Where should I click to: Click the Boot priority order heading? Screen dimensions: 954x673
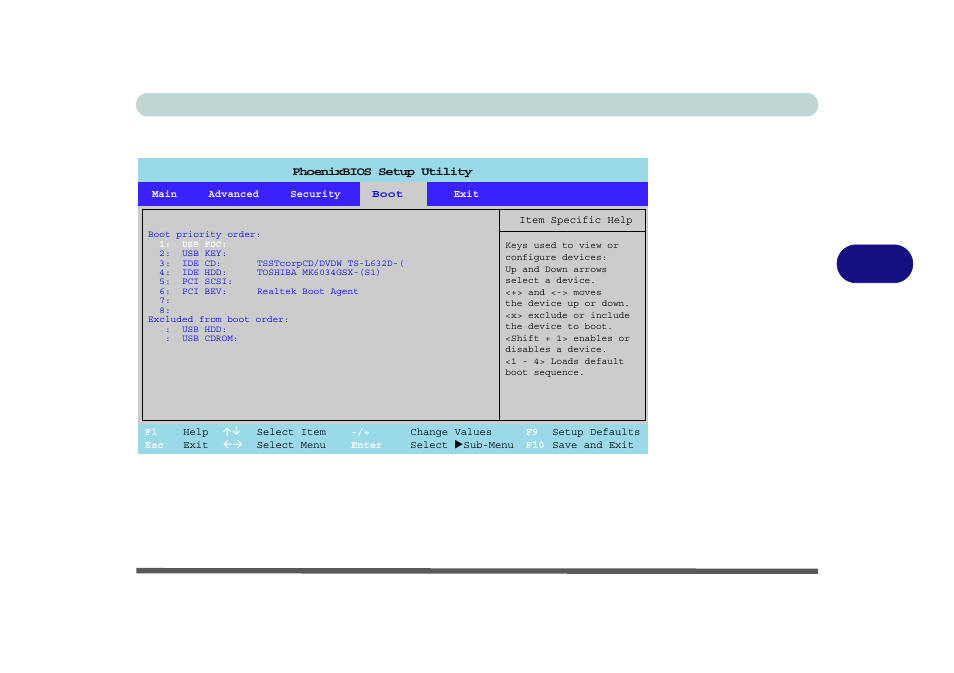(204, 234)
